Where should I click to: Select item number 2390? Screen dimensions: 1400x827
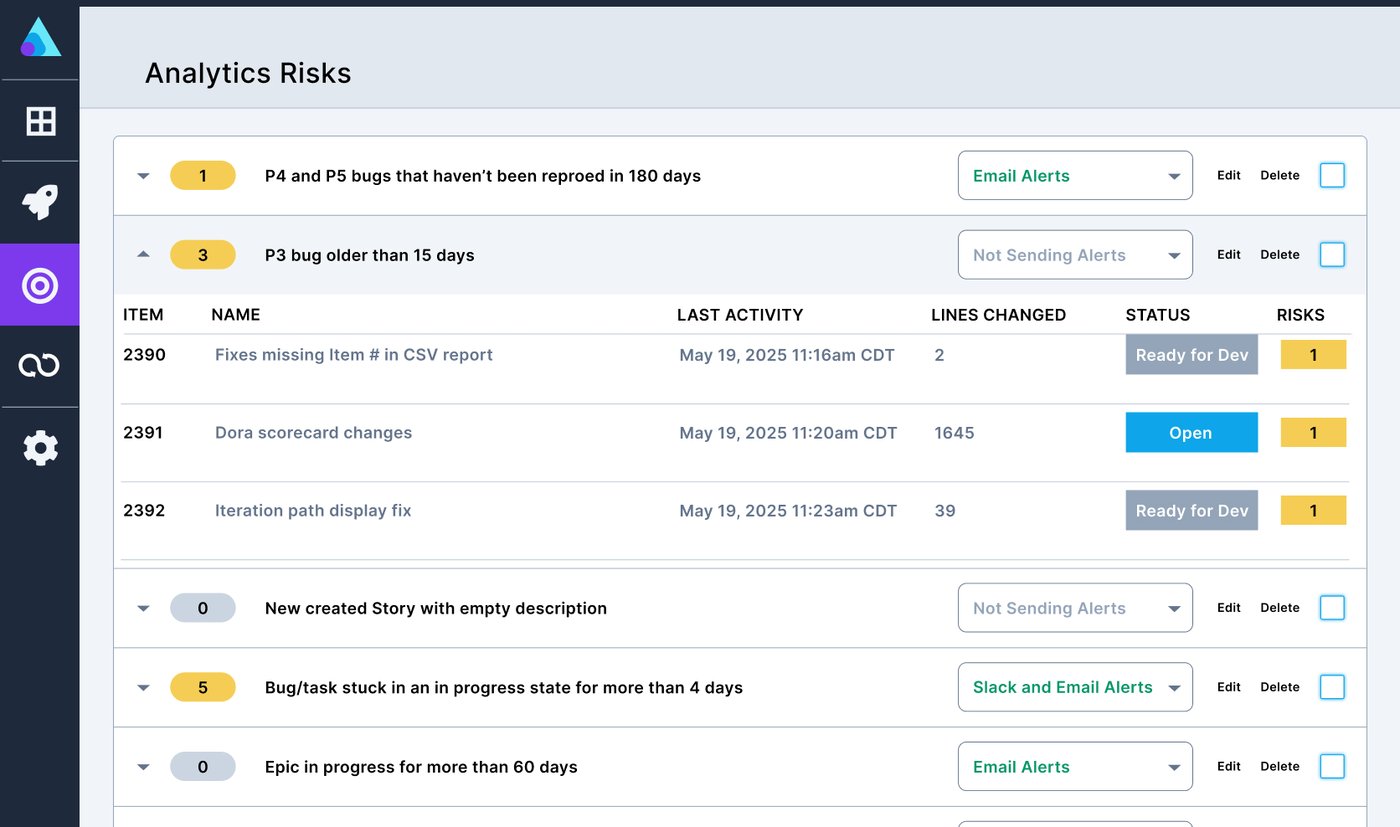pos(144,355)
